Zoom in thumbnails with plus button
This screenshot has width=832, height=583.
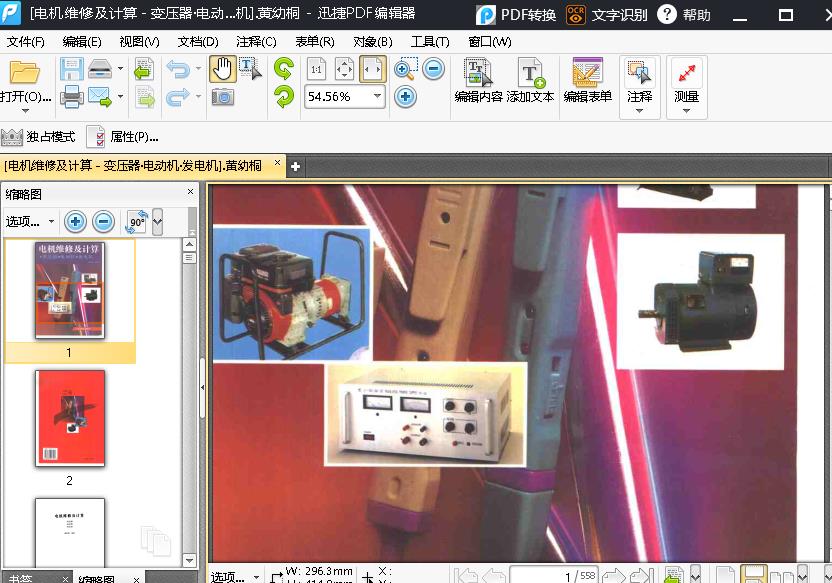pyautogui.click(x=75, y=222)
